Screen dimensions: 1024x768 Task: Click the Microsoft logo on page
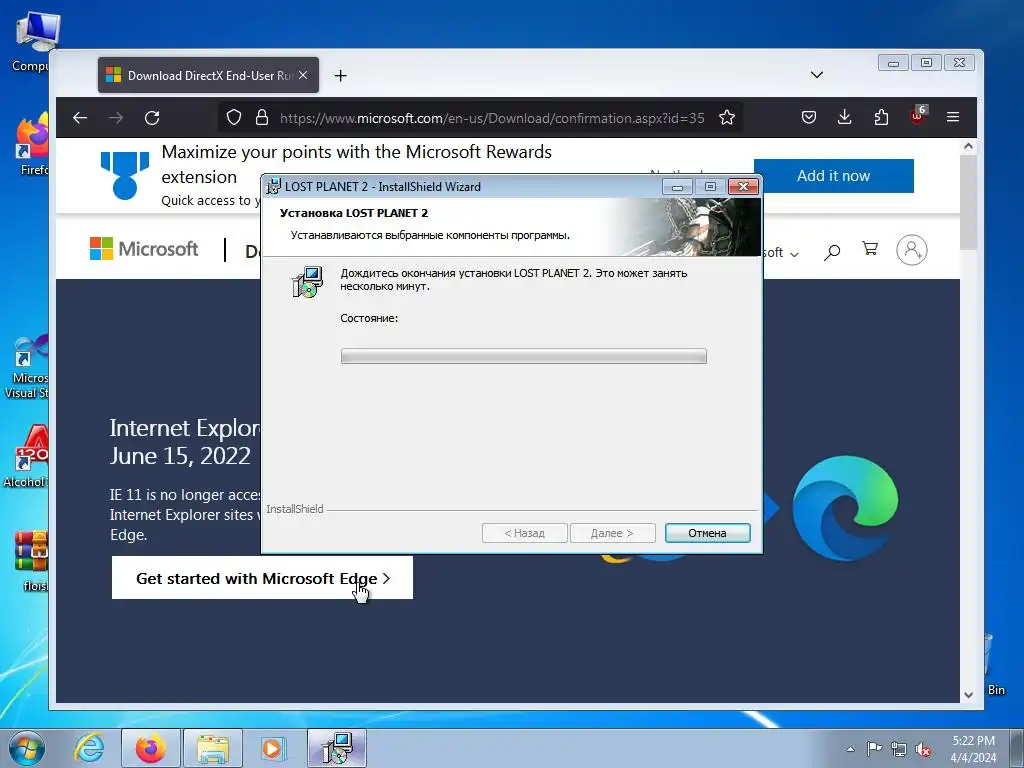click(x=144, y=249)
